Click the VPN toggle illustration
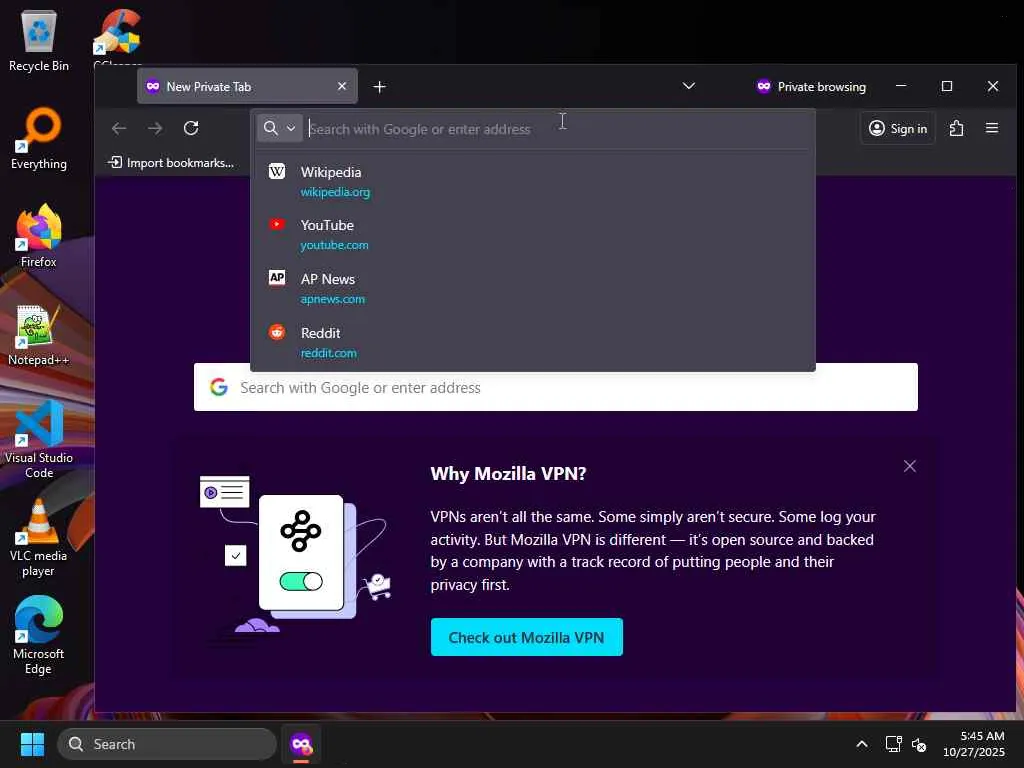 pyautogui.click(x=300, y=581)
